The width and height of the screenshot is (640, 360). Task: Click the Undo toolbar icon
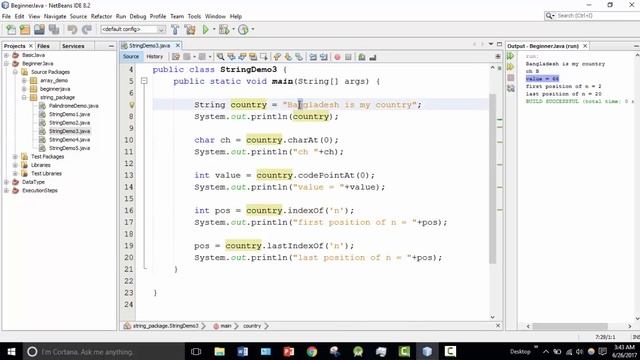point(72,29)
